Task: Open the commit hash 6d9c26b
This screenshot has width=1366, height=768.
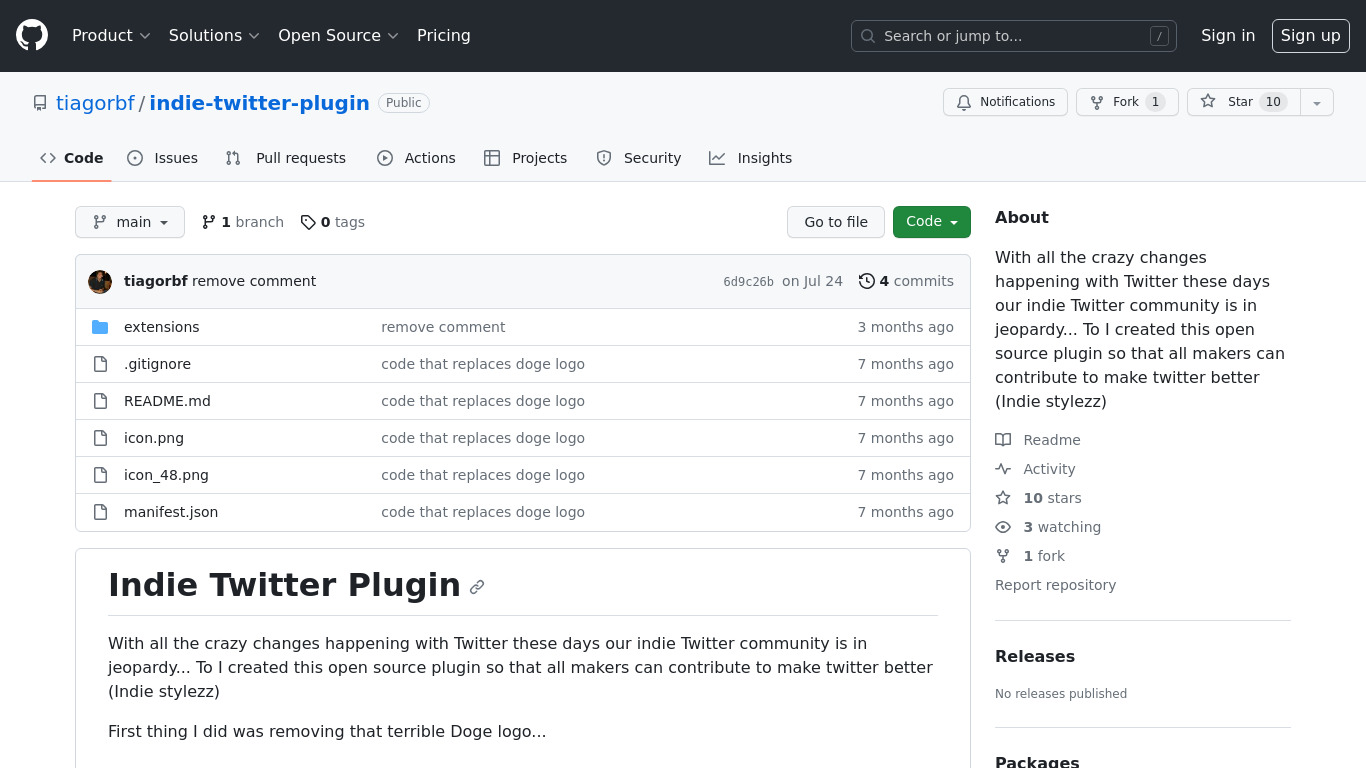Action: click(748, 282)
